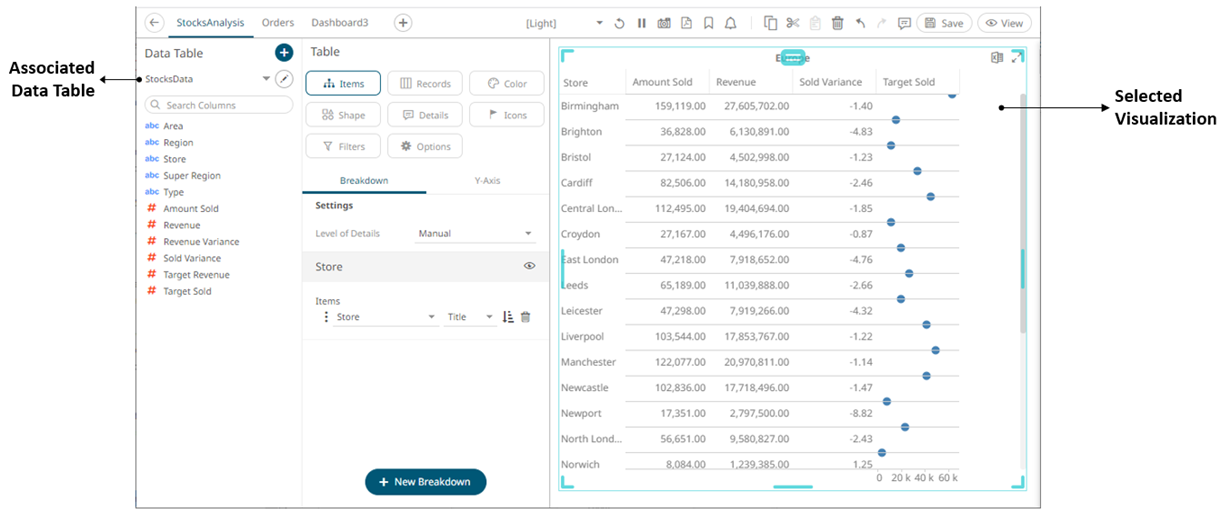Image resolution: width=1221 pixels, height=513 pixels.
Task: Click the Save button
Action: (943, 23)
